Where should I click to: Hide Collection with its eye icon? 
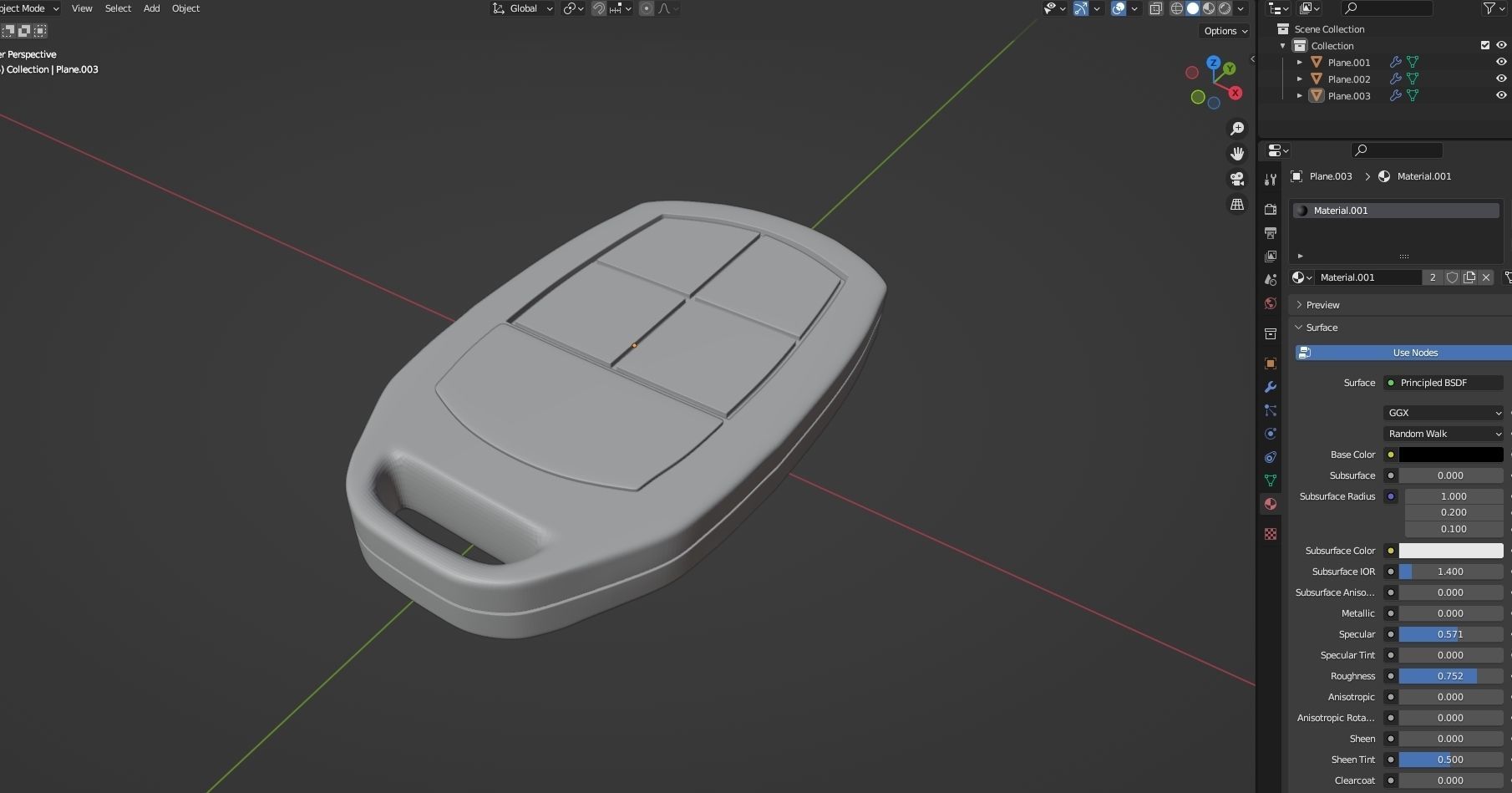[x=1501, y=45]
